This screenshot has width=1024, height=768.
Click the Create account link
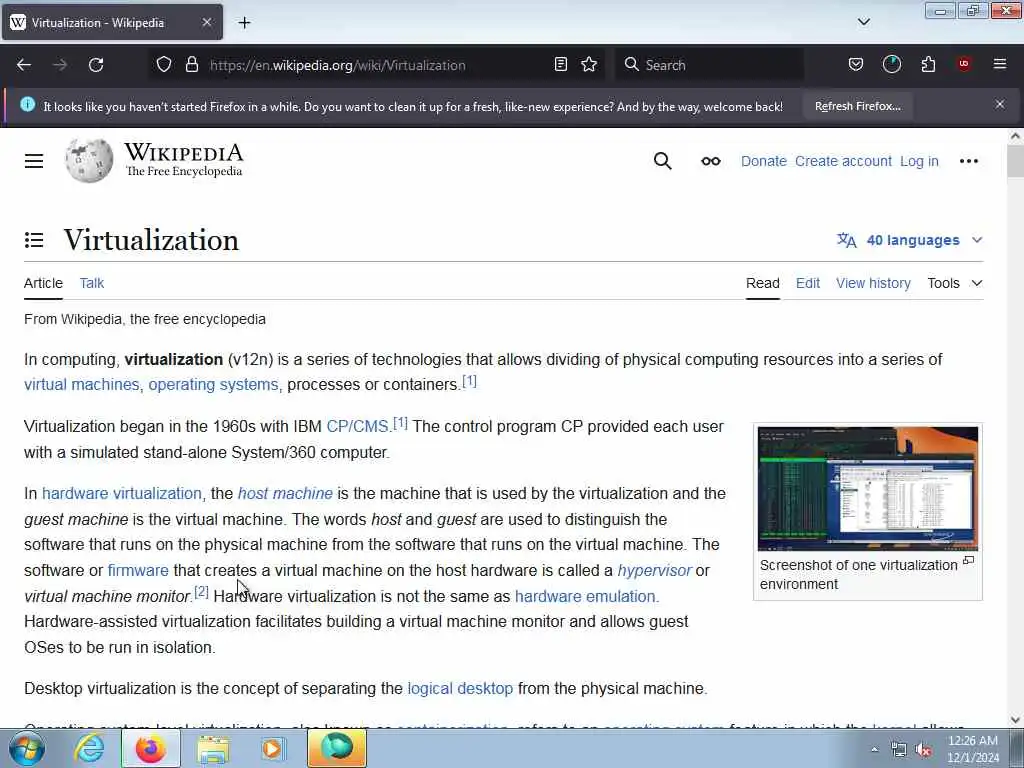[843, 161]
